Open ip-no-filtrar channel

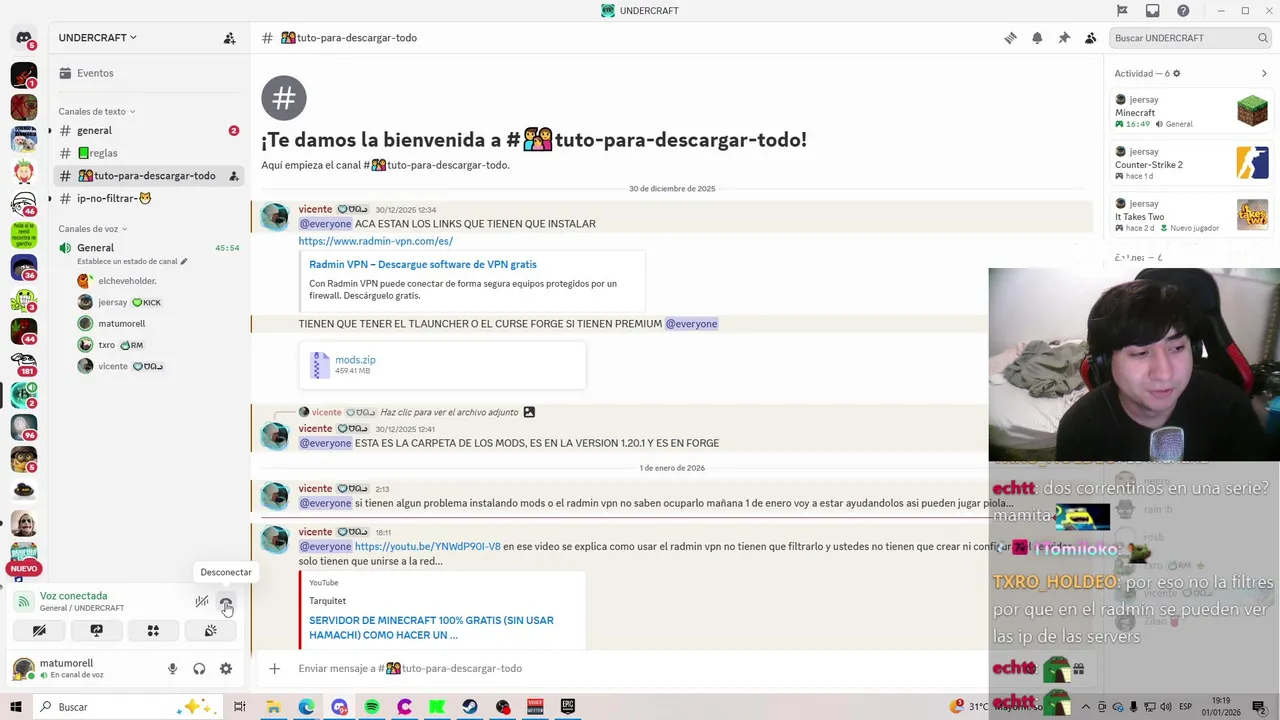(x=147, y=198)
